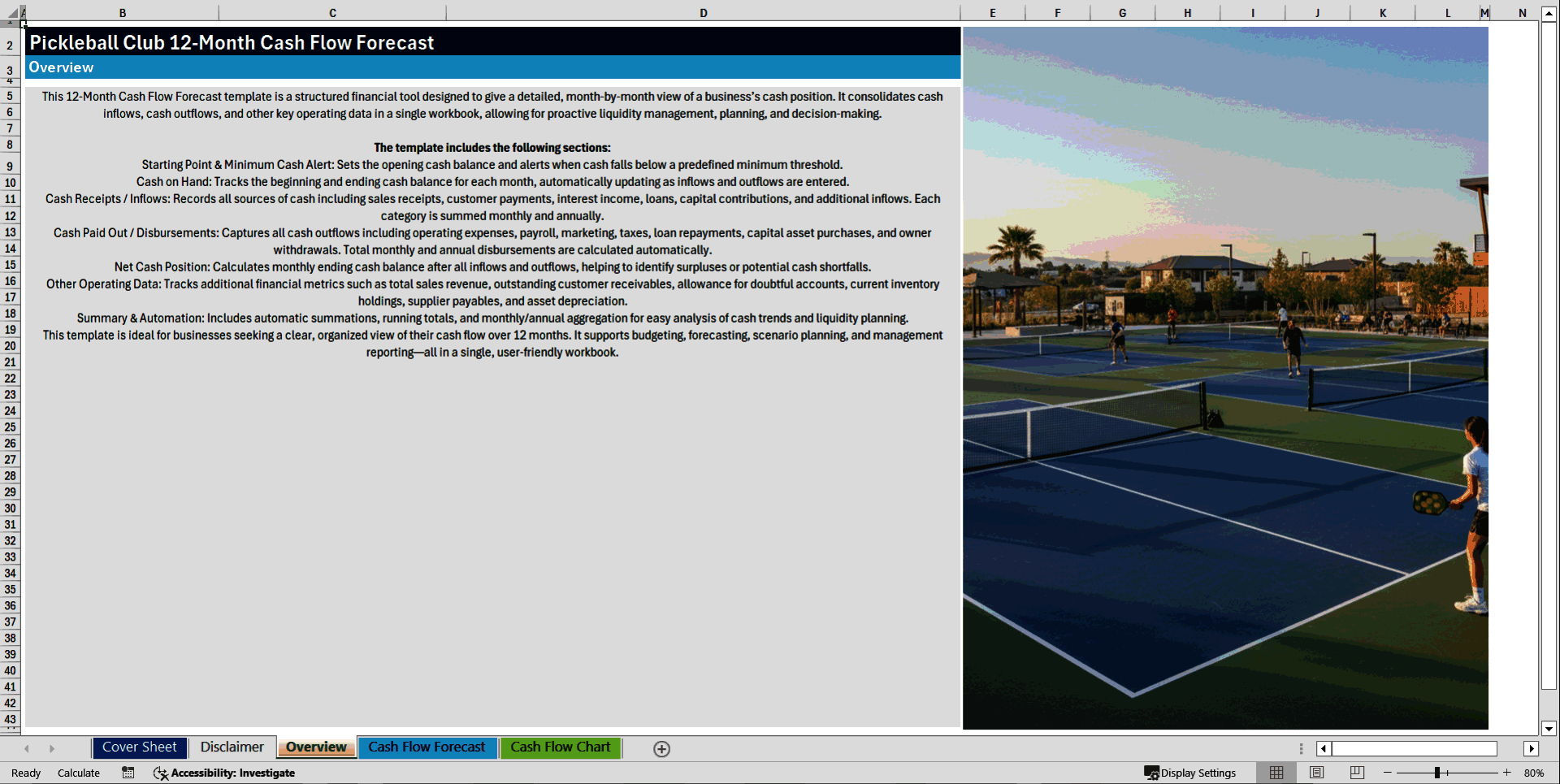Viewport: 1560px width, 784px height.
Task: Click the next sheet navigation arrow
Action: point(52,748)
